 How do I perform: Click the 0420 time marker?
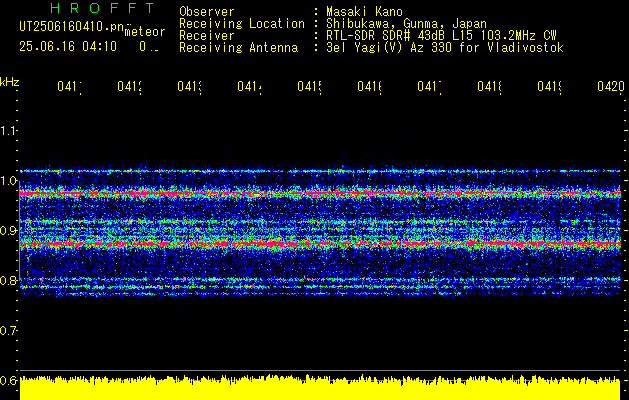tap(611, 87)
